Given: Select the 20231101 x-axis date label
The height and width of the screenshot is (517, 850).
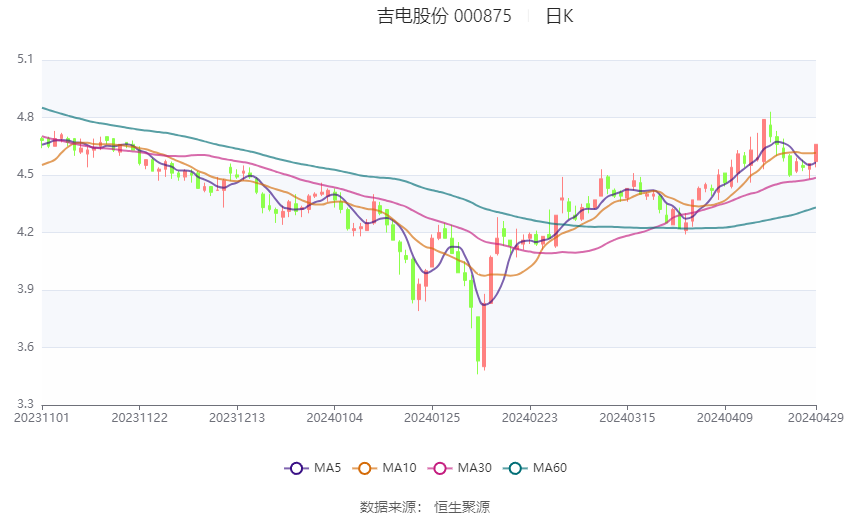Looking at the screenshot, I should click(x=42, y=418).
